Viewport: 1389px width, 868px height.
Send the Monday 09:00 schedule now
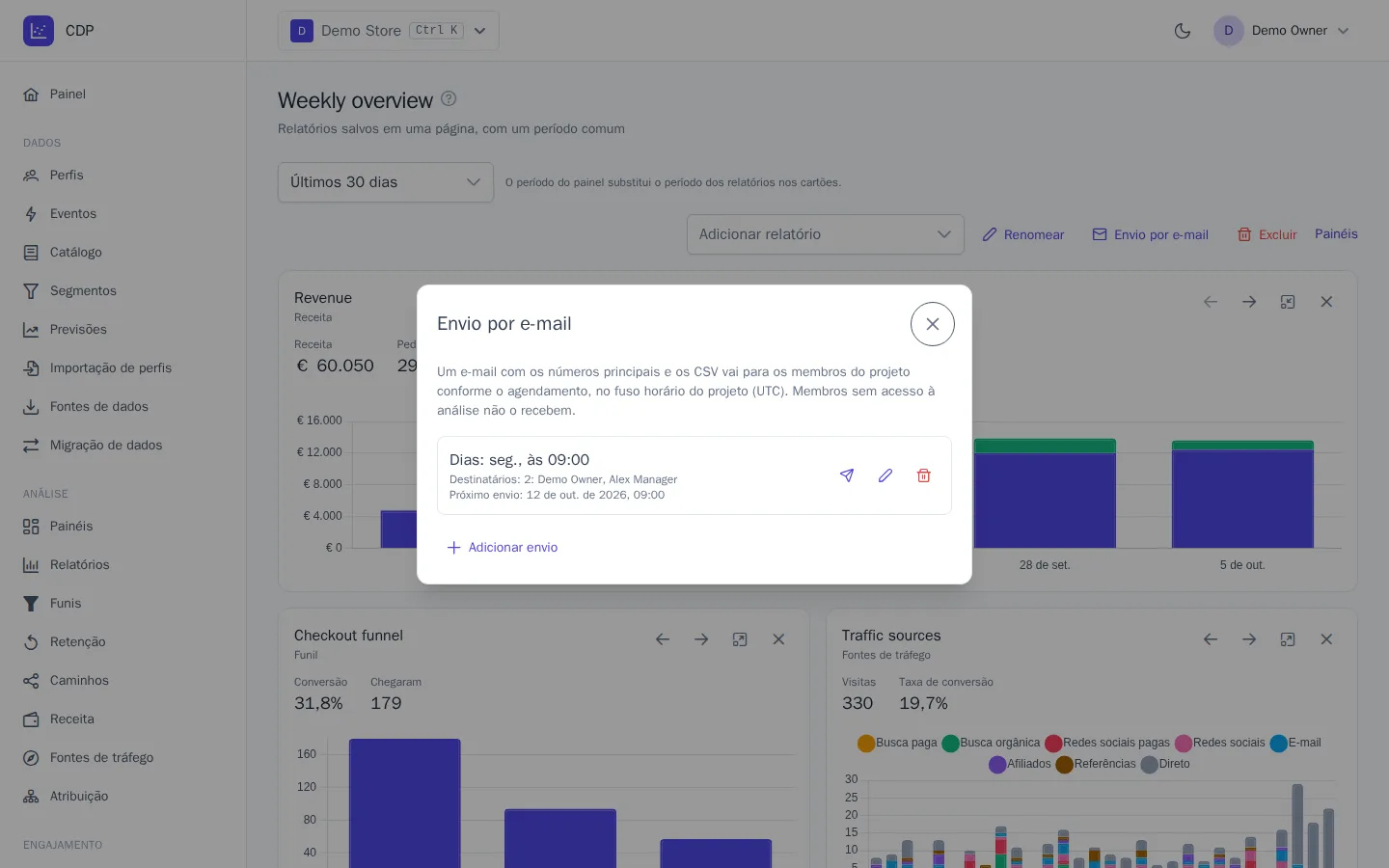tap(847, 475)
